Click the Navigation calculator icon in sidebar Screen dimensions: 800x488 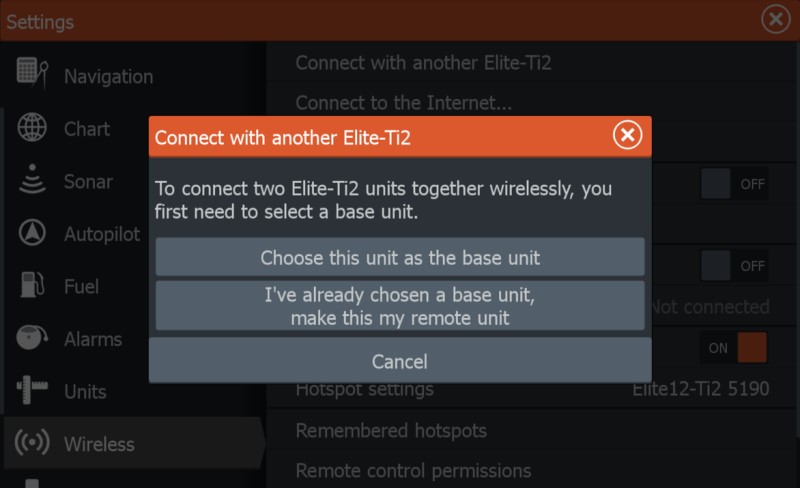pos(32,75)
